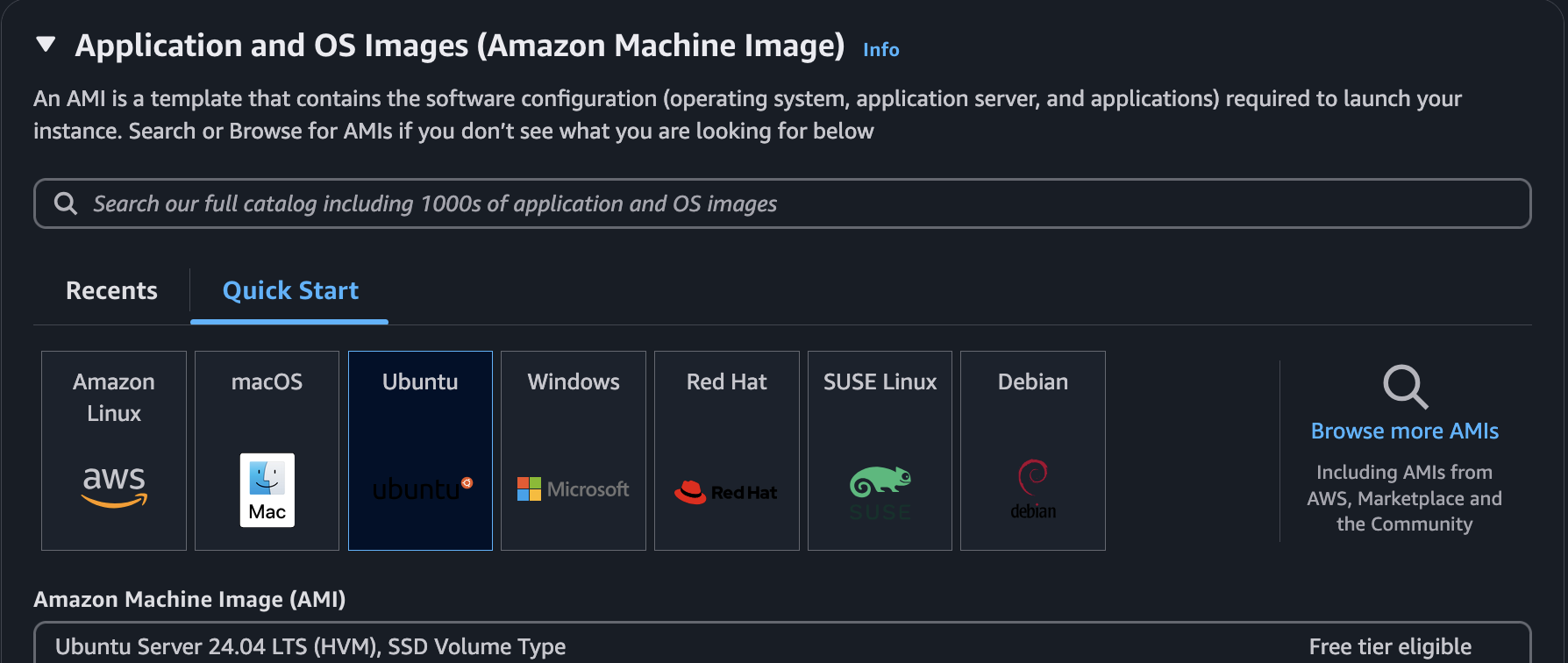
Task: Select the Red Hat logo tile
Action: [727, 451]
